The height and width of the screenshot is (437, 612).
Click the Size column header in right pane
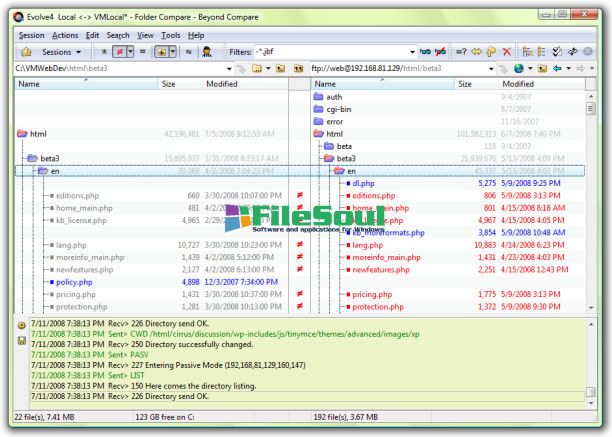[464, 84]
